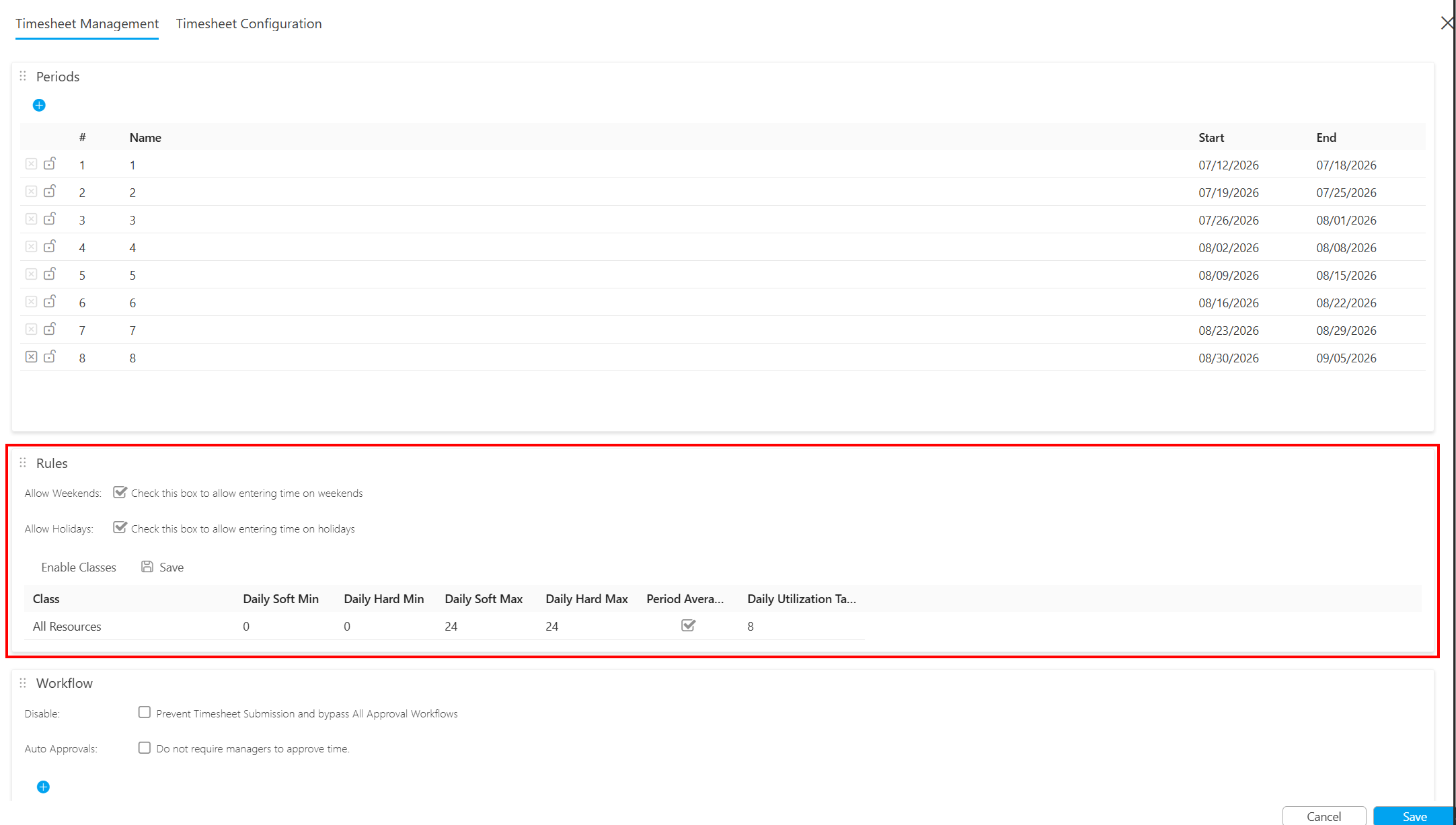Screen dimensions: 1456x825
Task: Switch to the Timesheet Management tab
Action: tap(87, 24)
